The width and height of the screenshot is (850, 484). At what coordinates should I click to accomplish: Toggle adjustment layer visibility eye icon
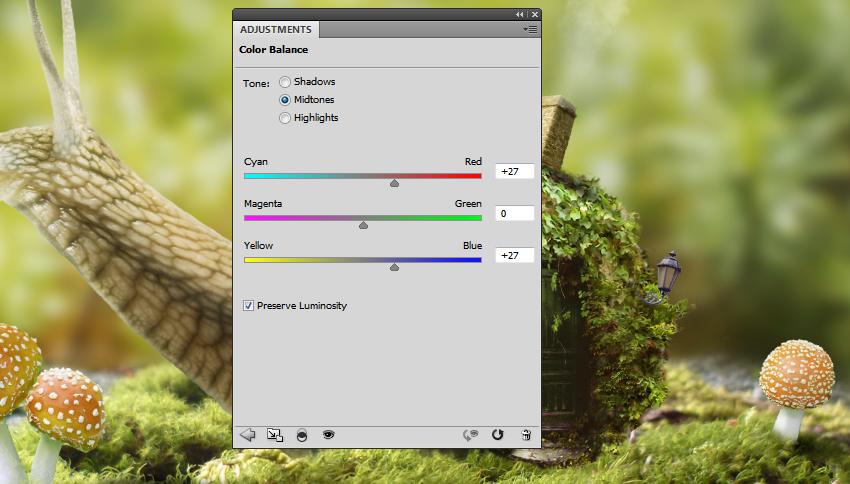(329, 434)
